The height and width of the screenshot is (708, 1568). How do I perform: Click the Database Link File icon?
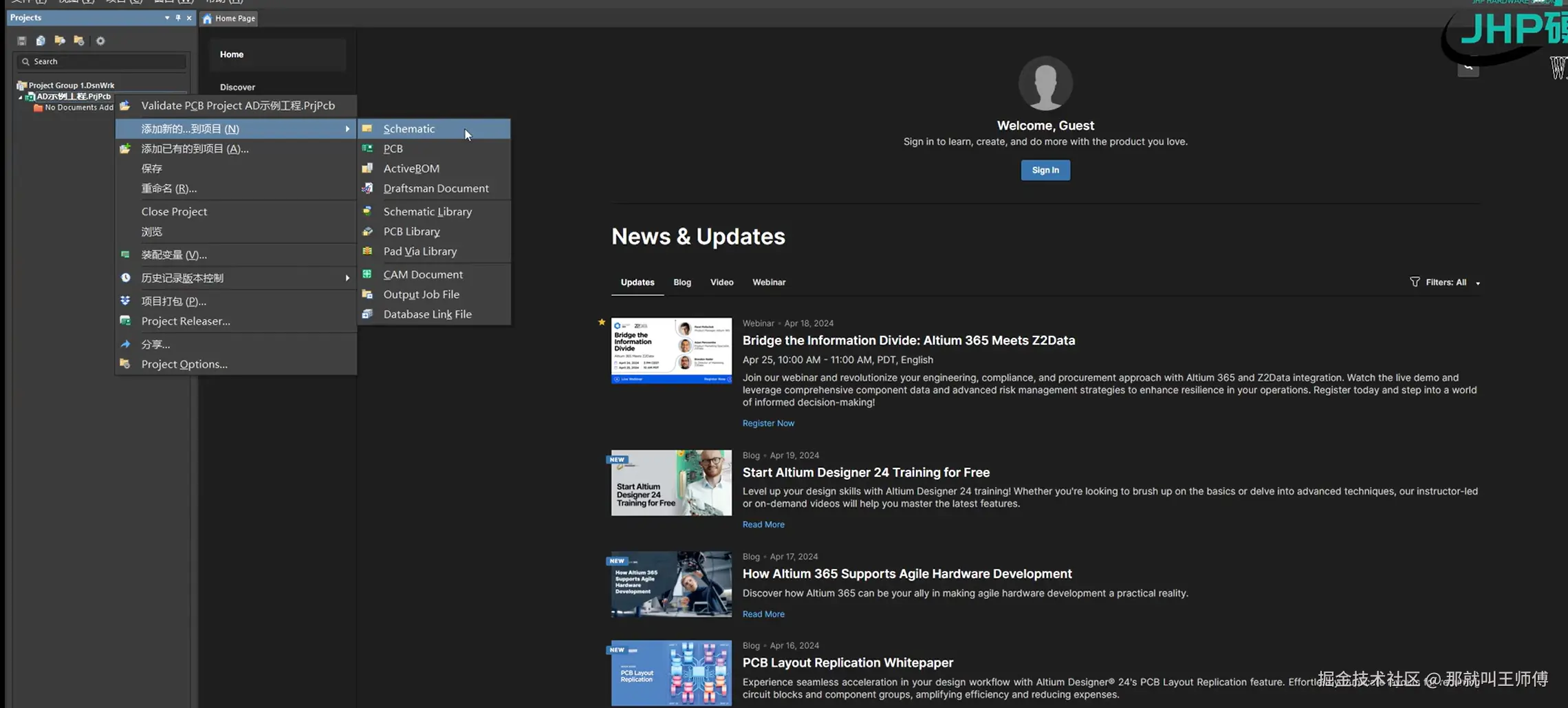[368, 314]
